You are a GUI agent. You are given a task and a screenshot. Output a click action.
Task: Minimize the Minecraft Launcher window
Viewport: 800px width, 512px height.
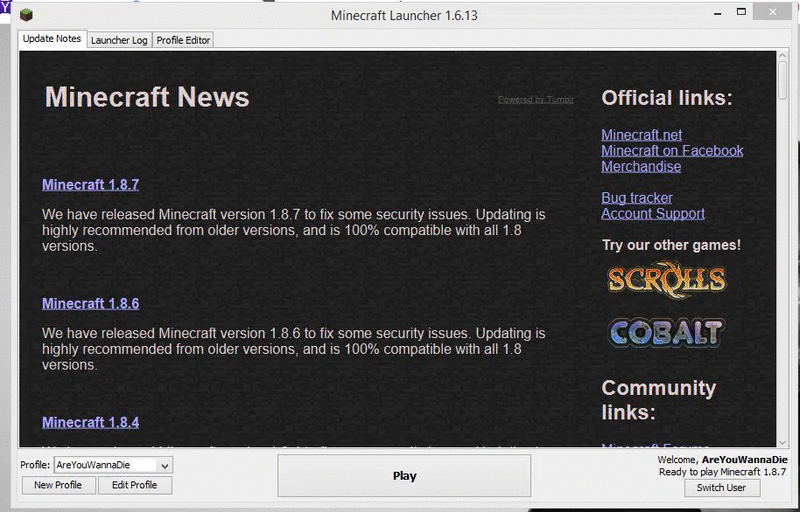tap(718, 13)
